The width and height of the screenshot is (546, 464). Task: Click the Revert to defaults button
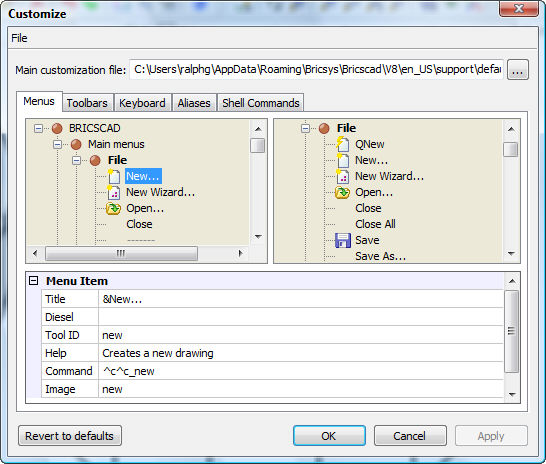point(70,436)
